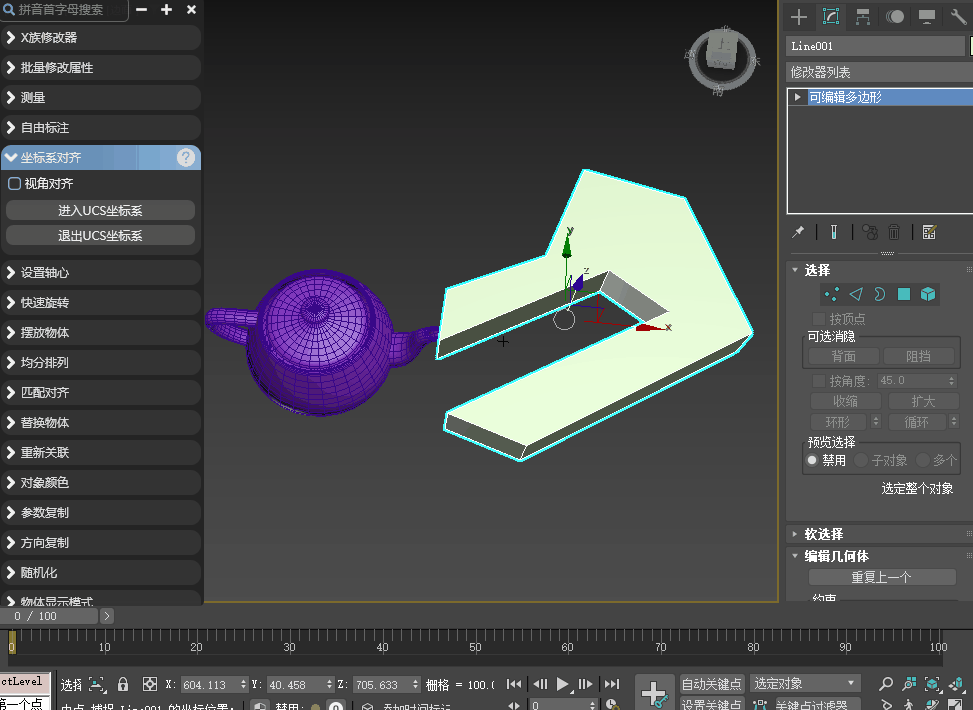Click the 重复上一个 button
973x710 pixels.
(x=882, y=577)
